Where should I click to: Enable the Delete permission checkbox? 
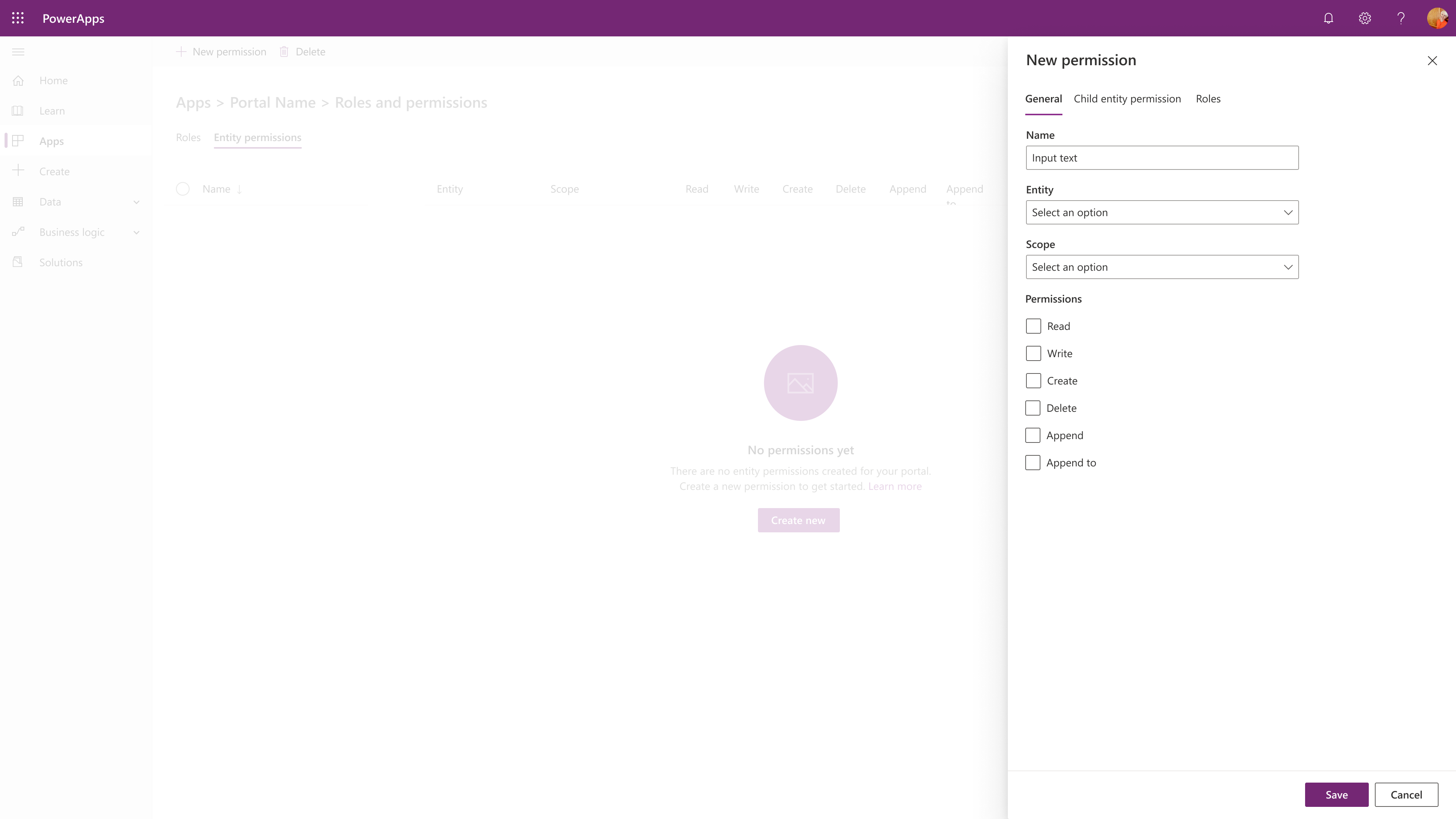tap(1033, 407)
